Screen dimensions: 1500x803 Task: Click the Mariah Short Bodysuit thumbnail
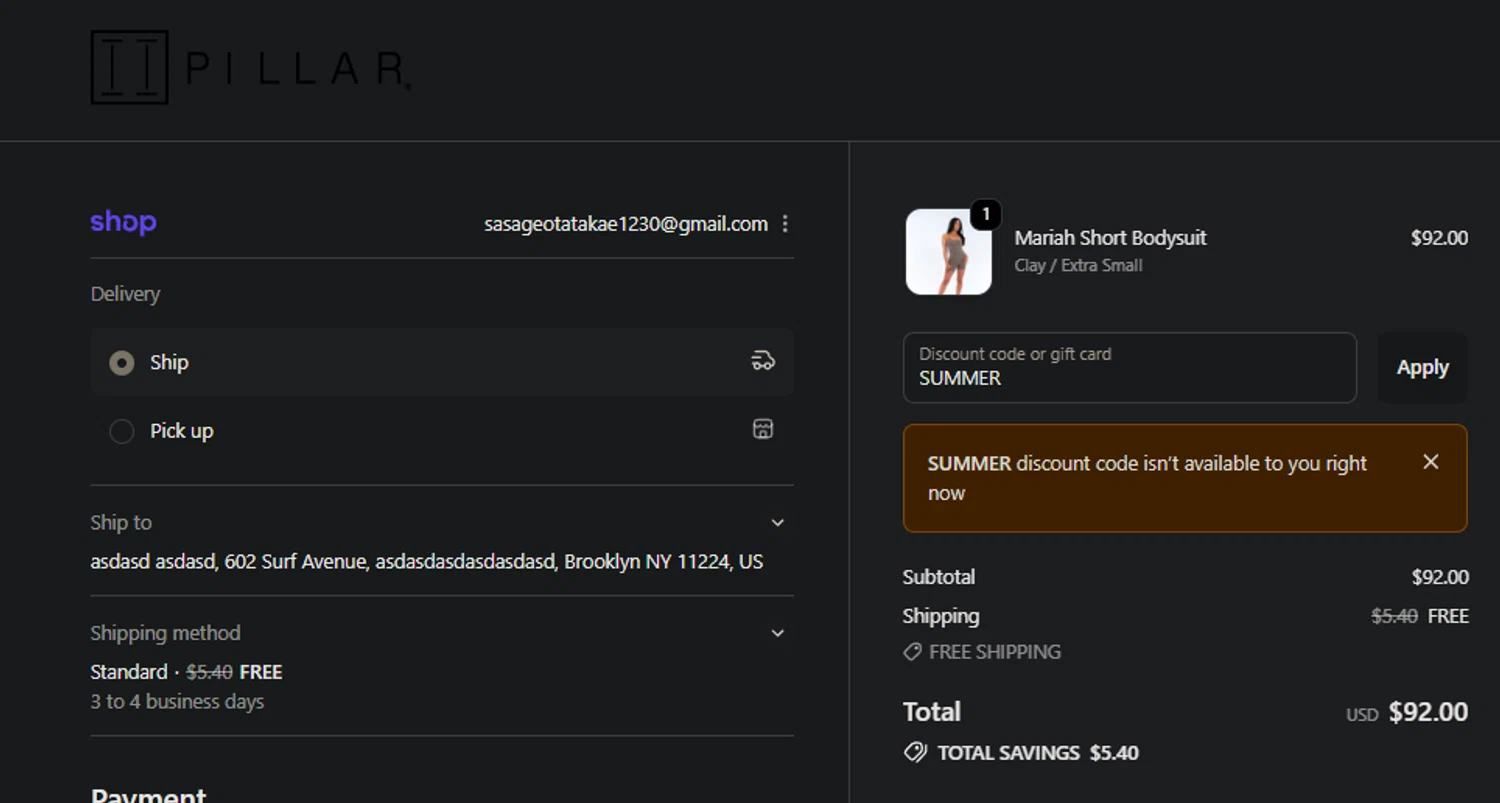(x=948, y=252)
